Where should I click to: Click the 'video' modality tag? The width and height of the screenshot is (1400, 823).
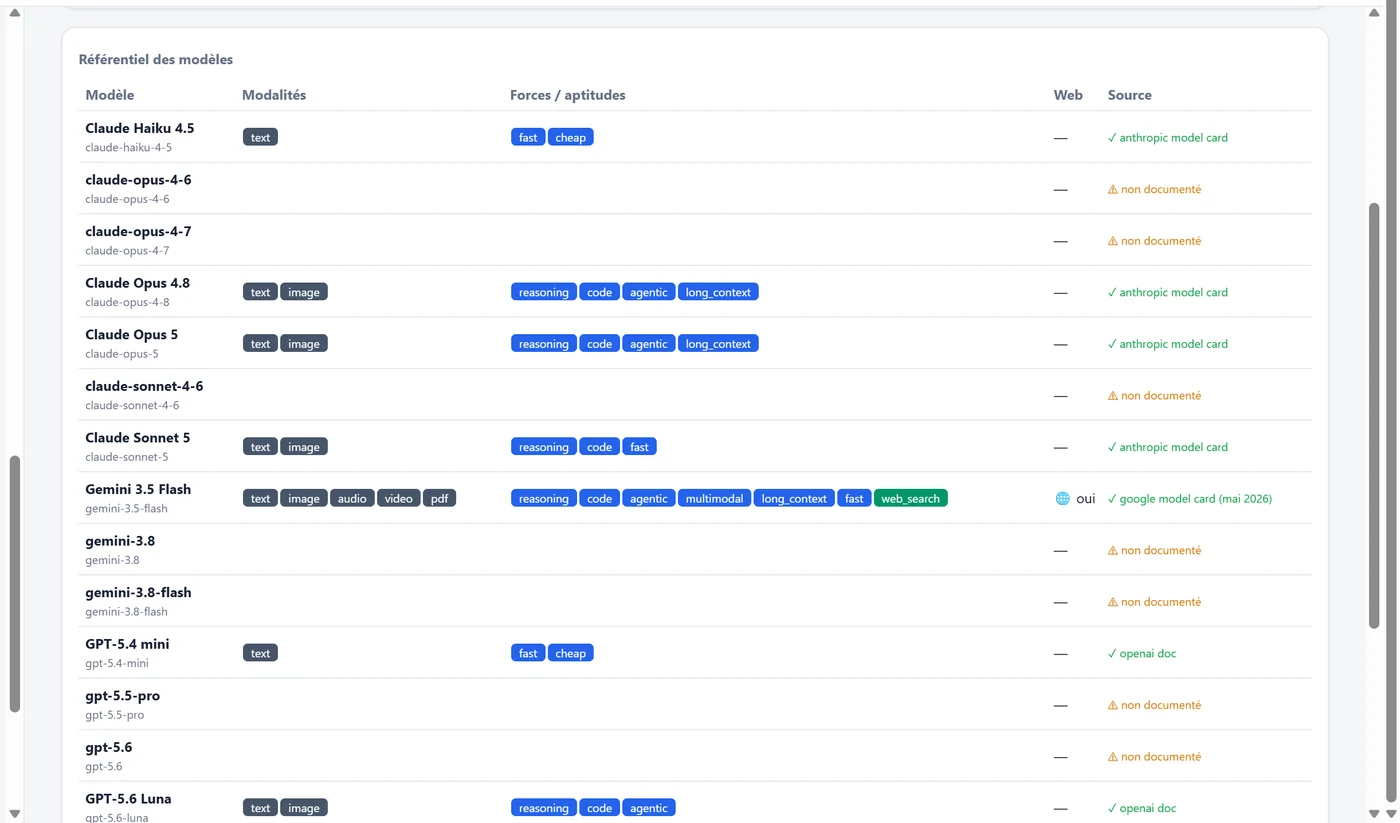(x=398, y=498)
